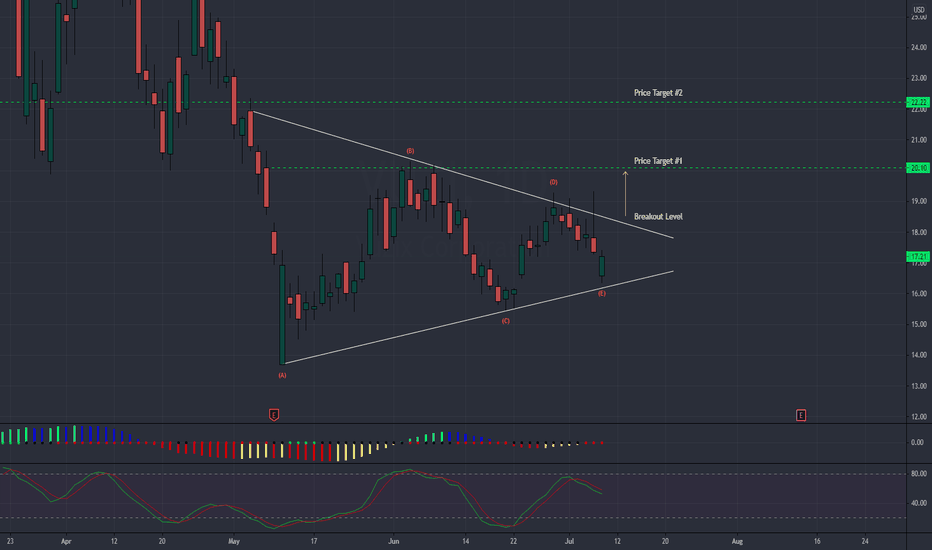The image size is (932, 550).
Task: Click the green 17.21 current price tag
Action: [x=918, y=257]
